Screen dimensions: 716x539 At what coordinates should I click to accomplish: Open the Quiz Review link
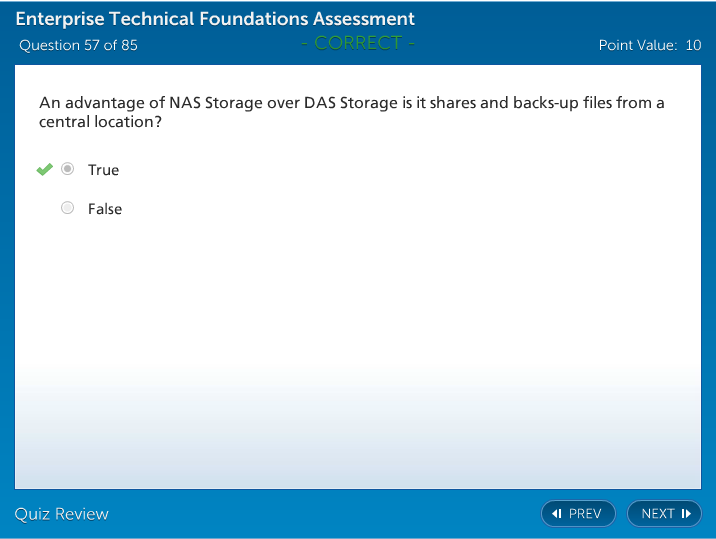[x=61, y=514]
